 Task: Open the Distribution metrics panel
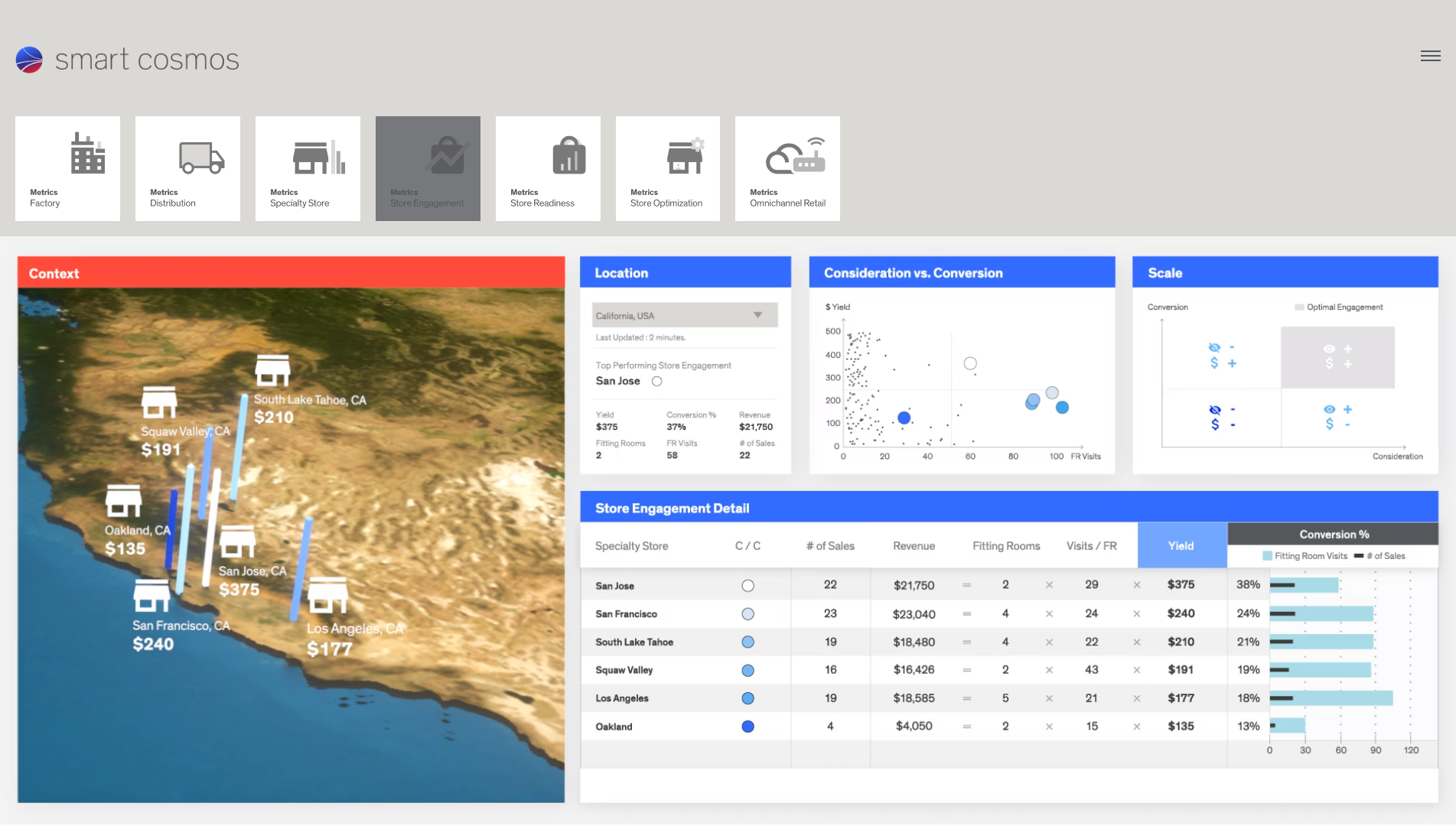tap(187, 168)
